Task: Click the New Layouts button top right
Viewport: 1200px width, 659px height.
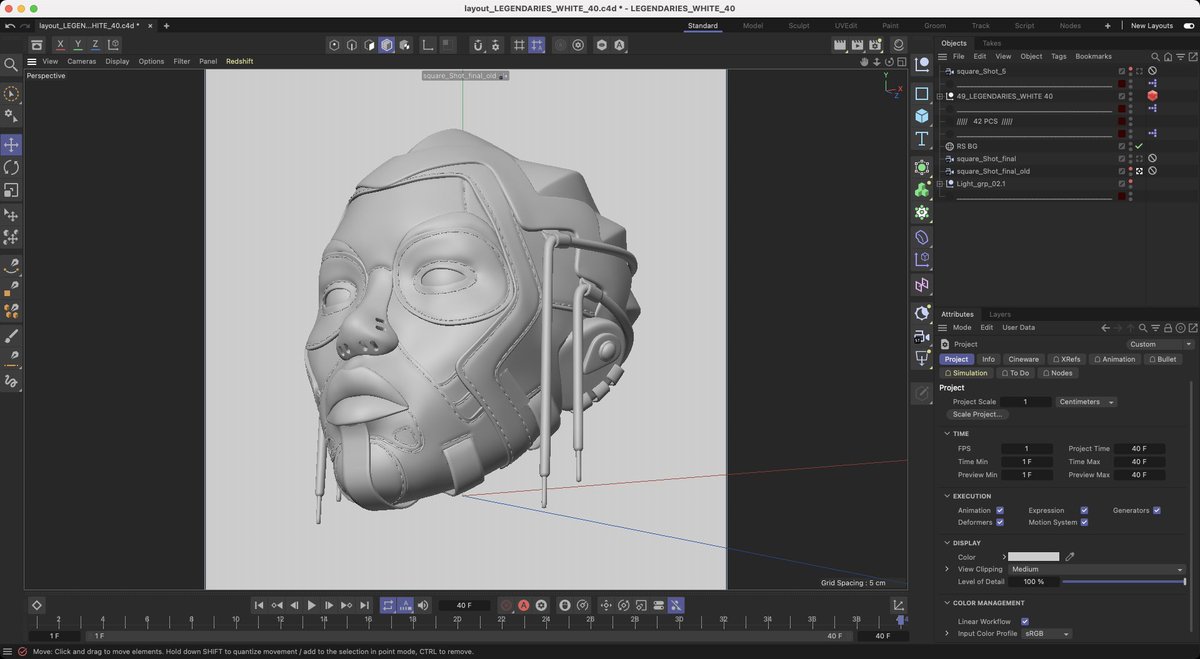Action: tap(1150, 25)
